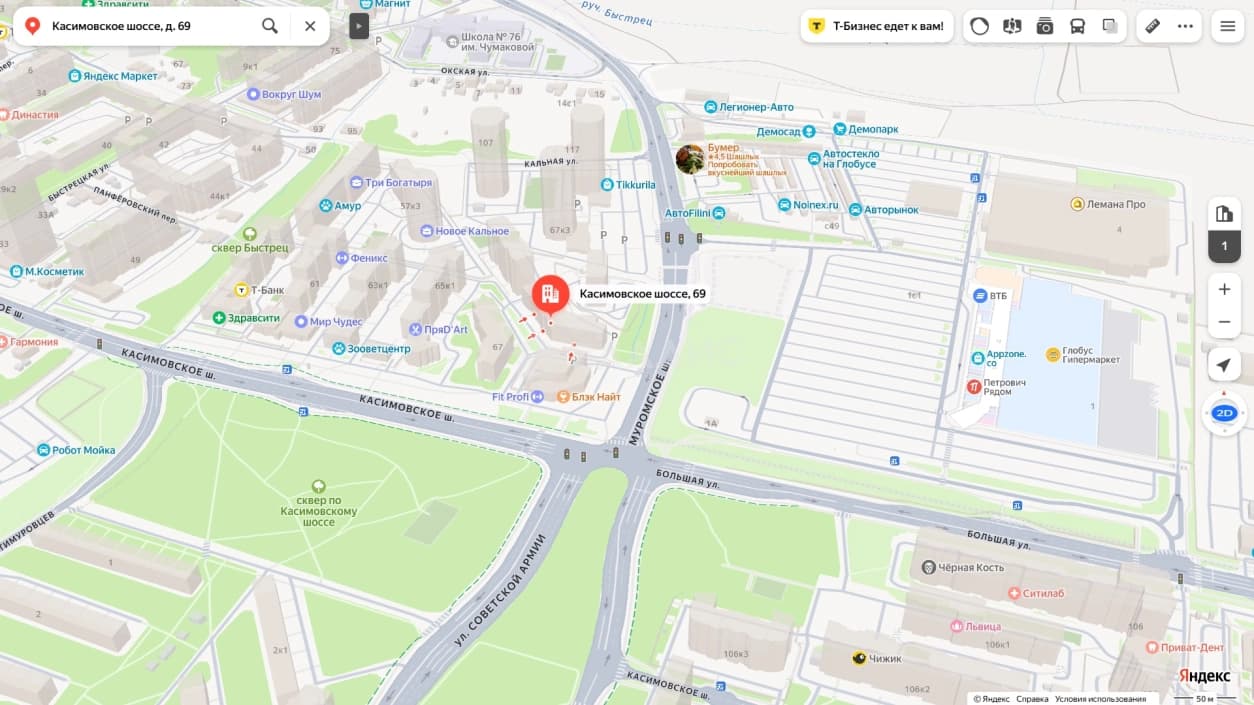Toggle the photos layer camera icon
Image resolution: width=1254 pixels, height=705 pixels.
pos(1045,26)
